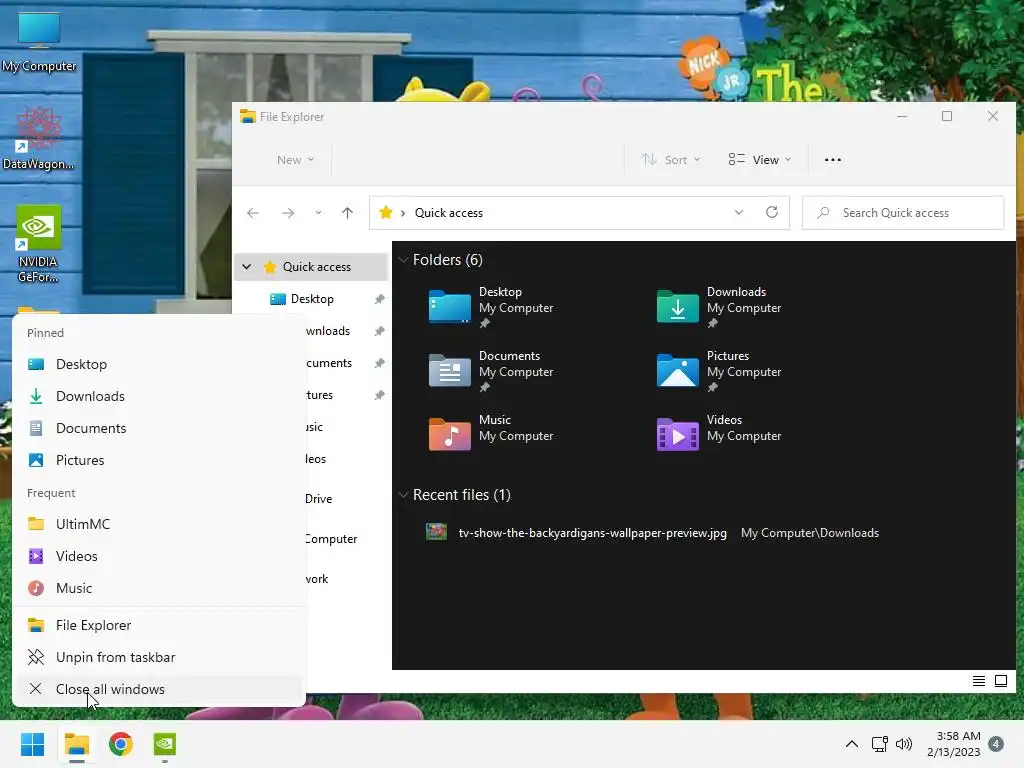The width and height of the screenshot is (1024, 768).
Task: Open the clock showing 3:58 AM
Action: click(x=953, y=744)
